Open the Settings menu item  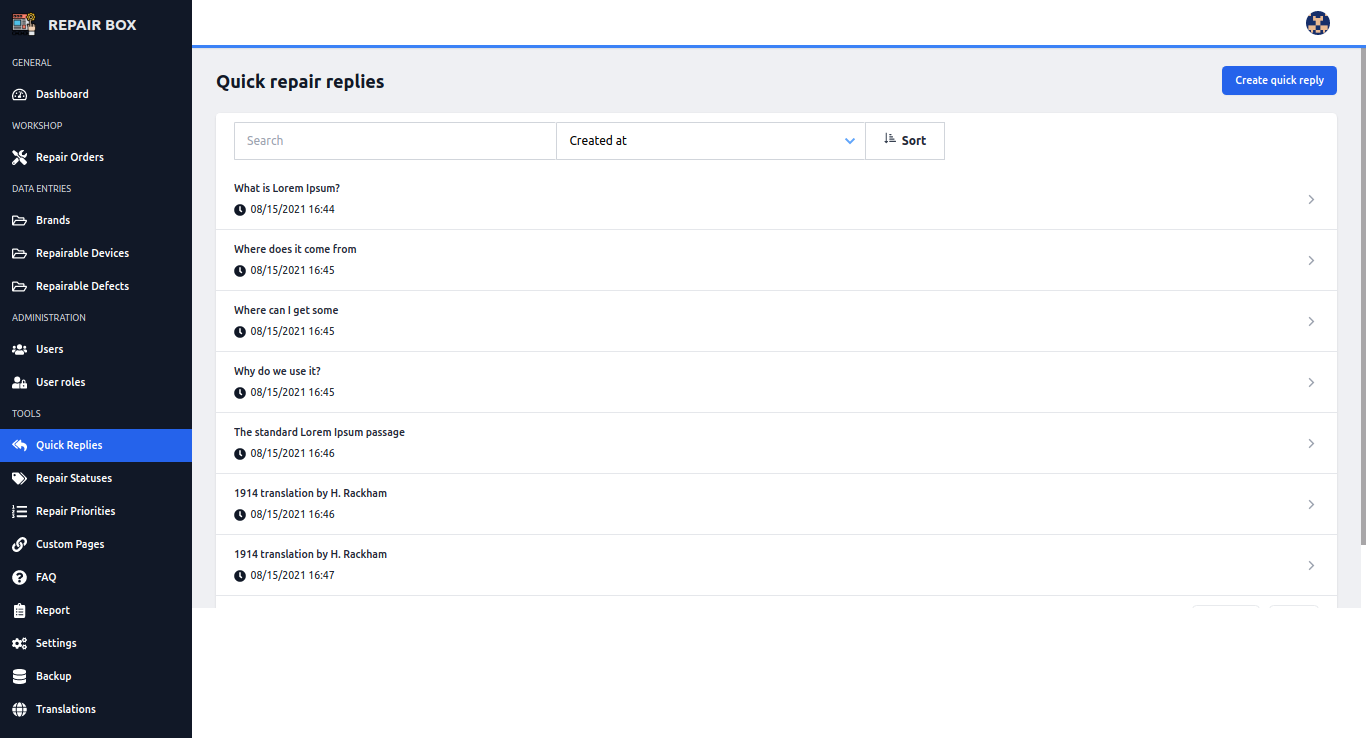(x=56, y=643)
